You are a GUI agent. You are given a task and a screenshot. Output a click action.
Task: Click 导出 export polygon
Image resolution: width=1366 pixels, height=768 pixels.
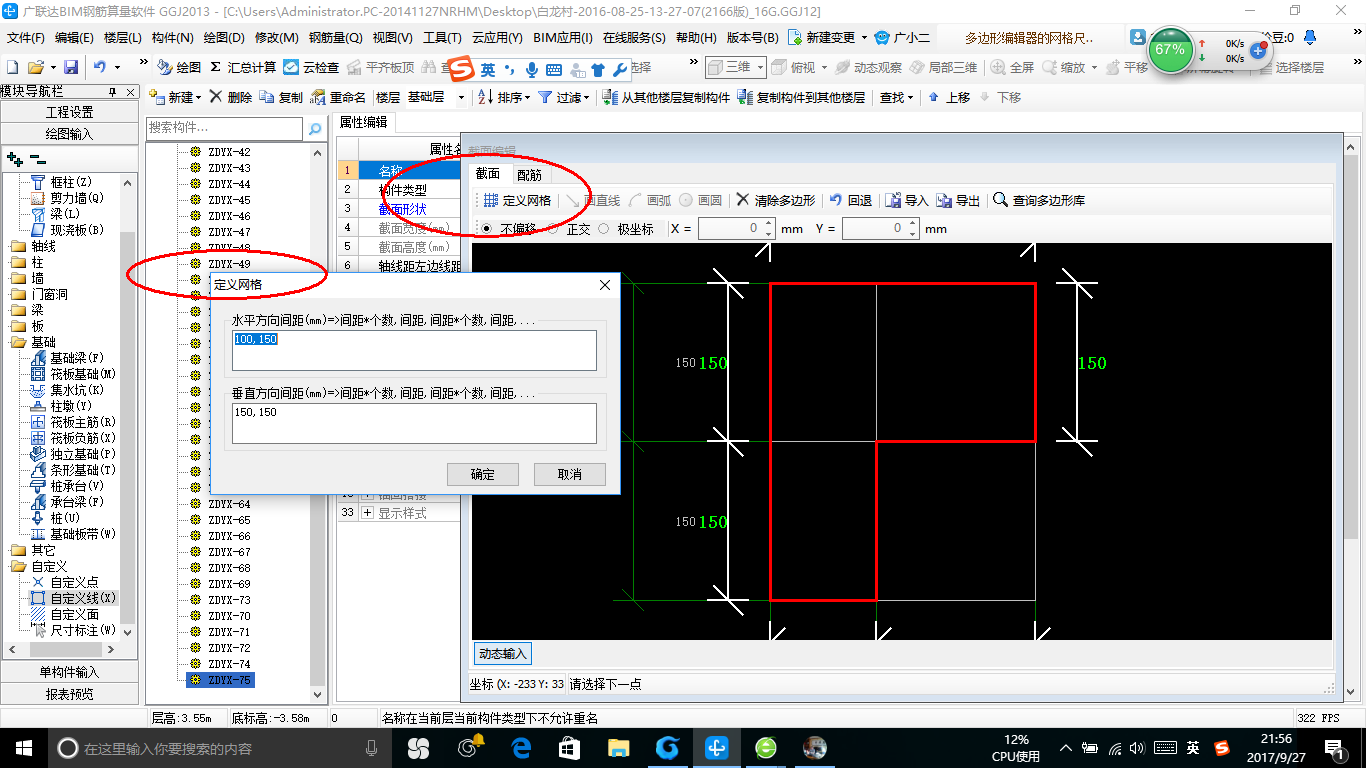(x=959, y=200)
